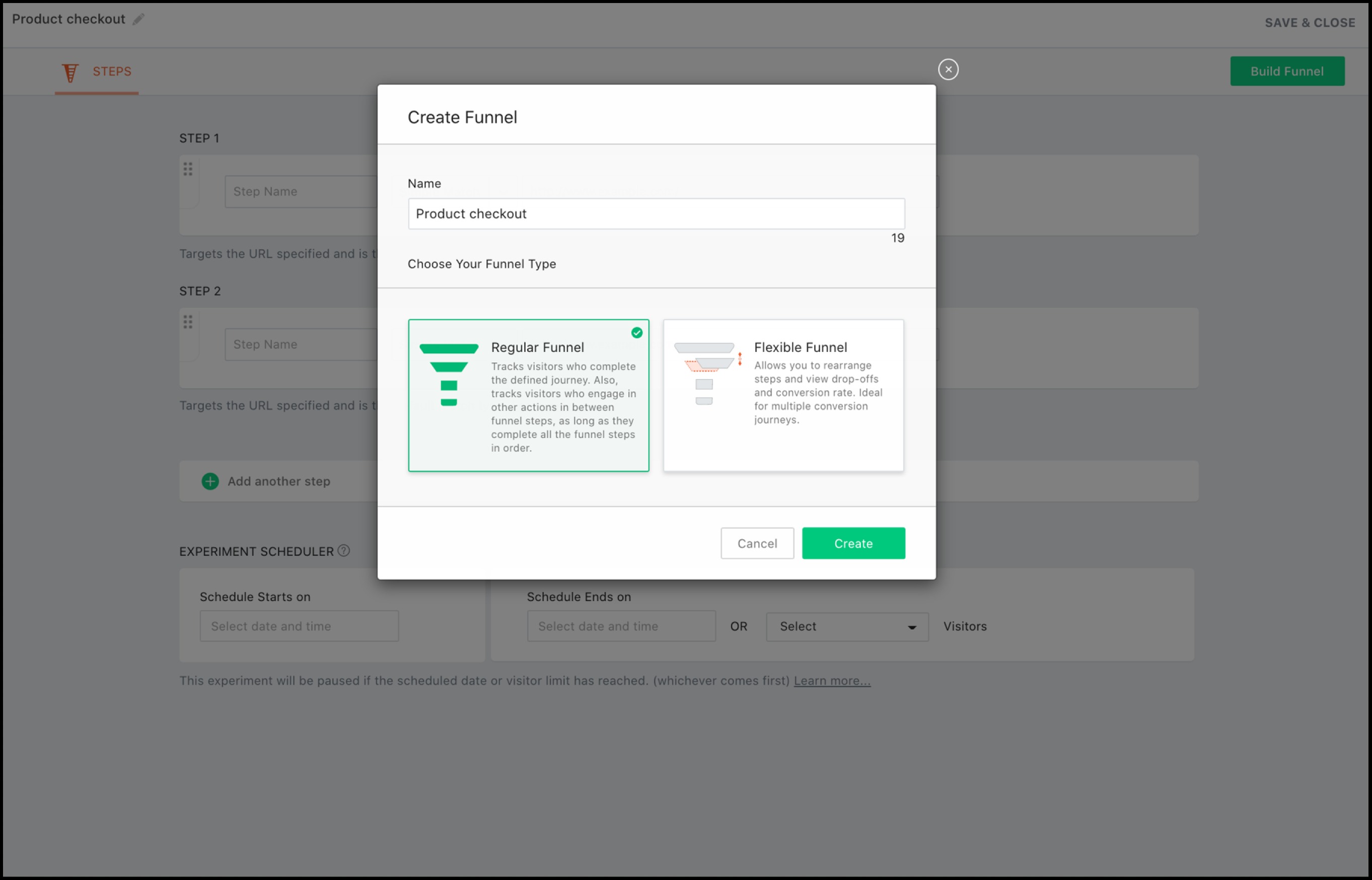Click the green plus icon for adding step

210,481
